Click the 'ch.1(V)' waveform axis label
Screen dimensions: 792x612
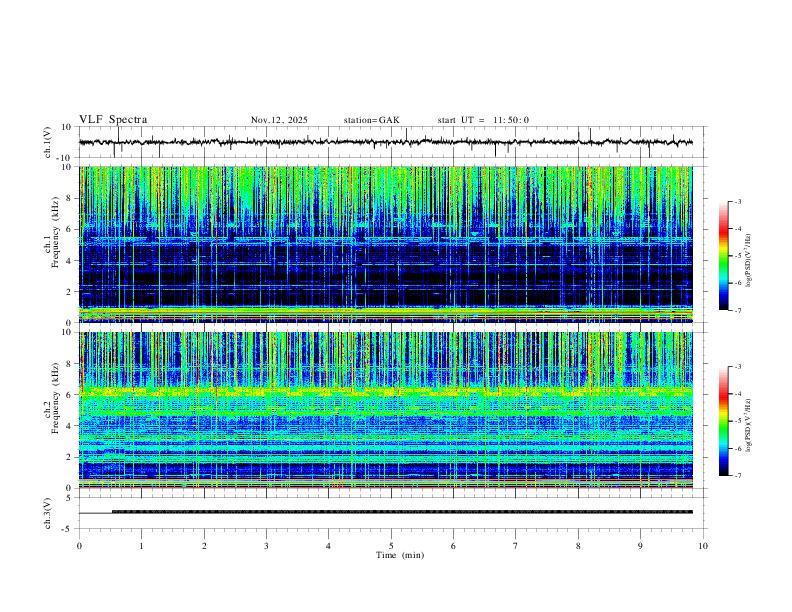click(x=48, y=142)
